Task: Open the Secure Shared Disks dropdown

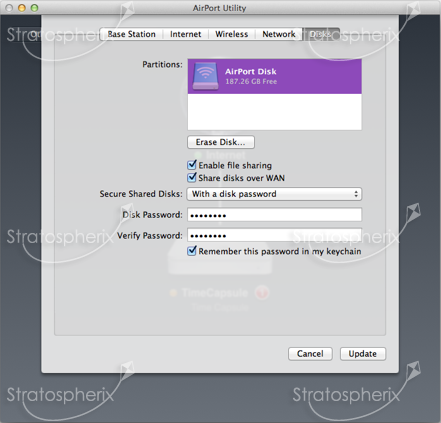Action: coord(274,194)
